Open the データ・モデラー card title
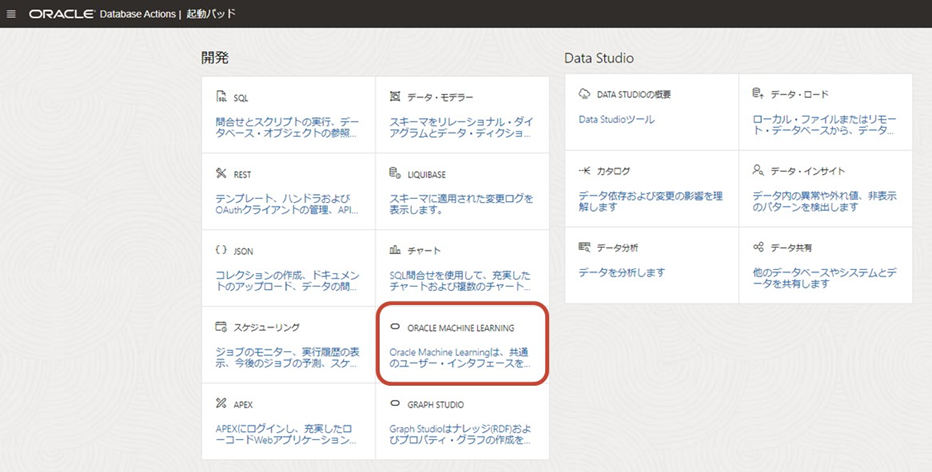Screen dimensions: 932x472 [440, 97]
